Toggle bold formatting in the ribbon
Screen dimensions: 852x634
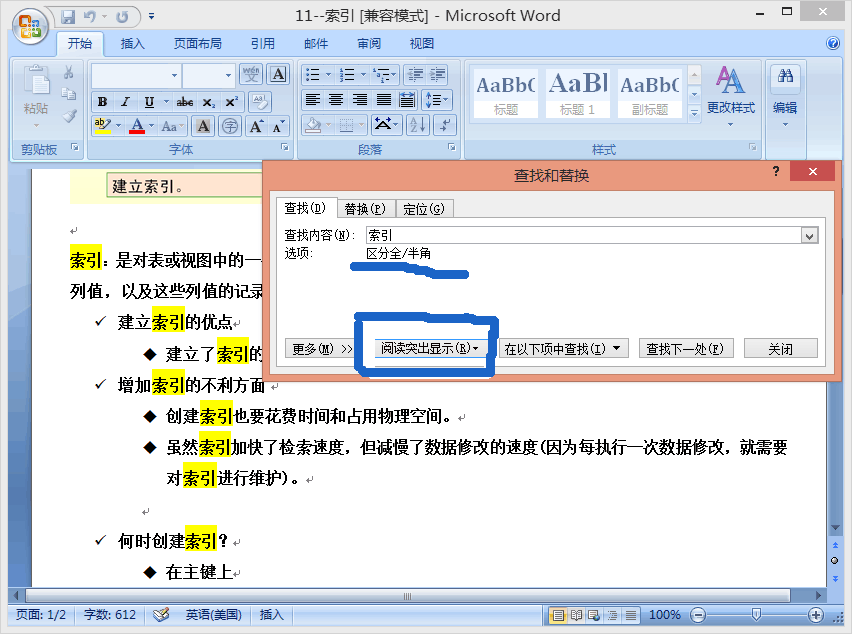(102, 102)
